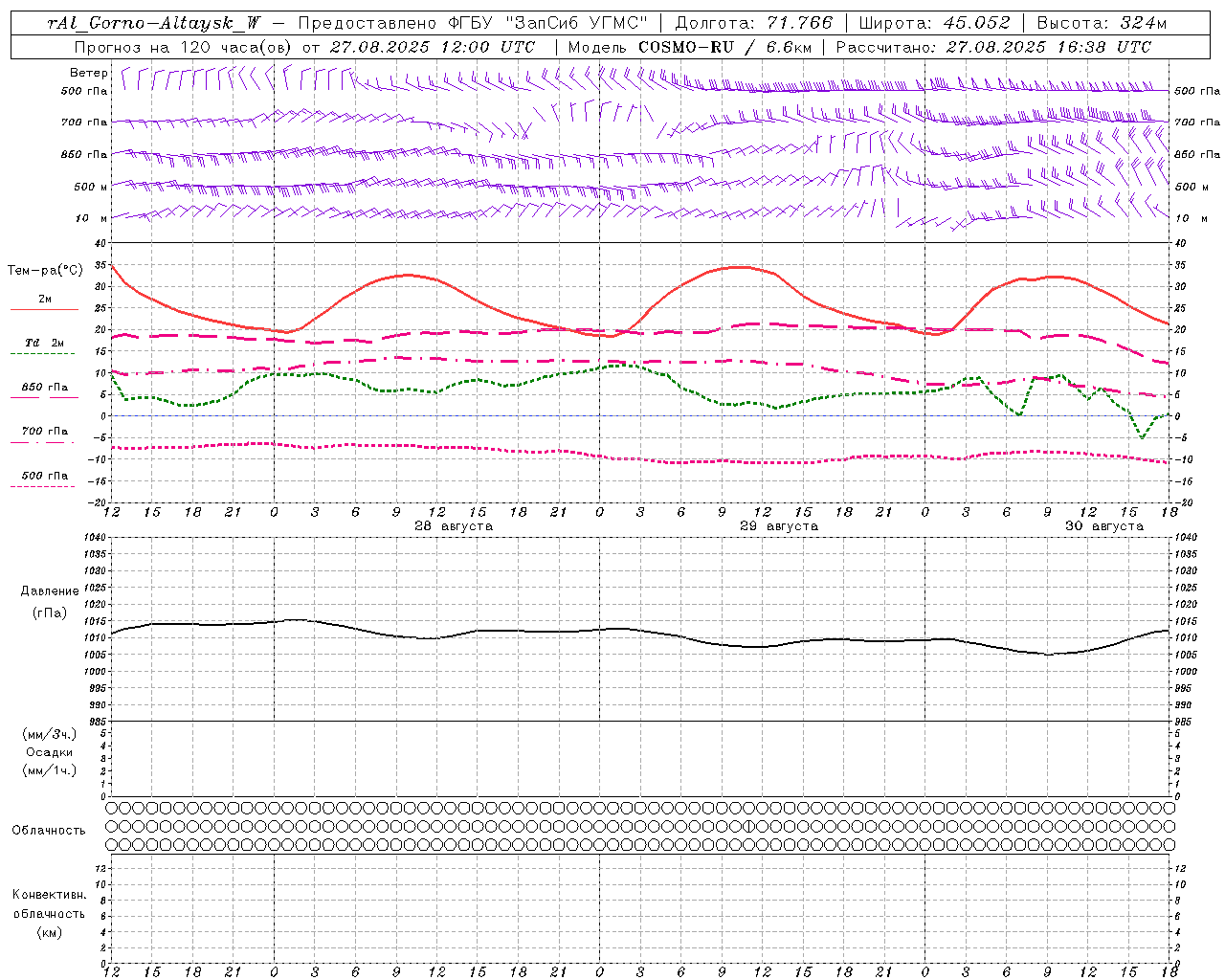Select the Модель COSMO-RU / 6.6км text
The image size is (1225, 980).
[x=689, y=47]
